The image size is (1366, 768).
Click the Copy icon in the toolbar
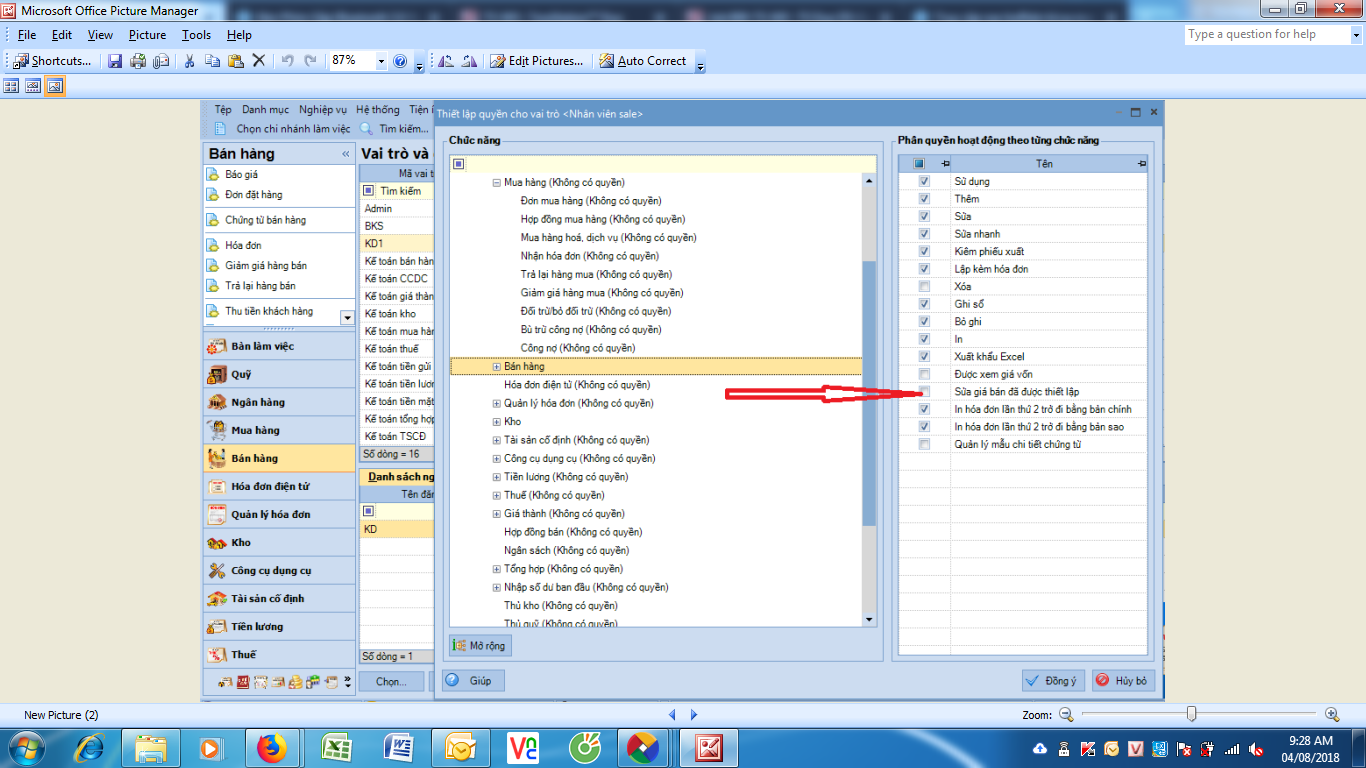212,61
